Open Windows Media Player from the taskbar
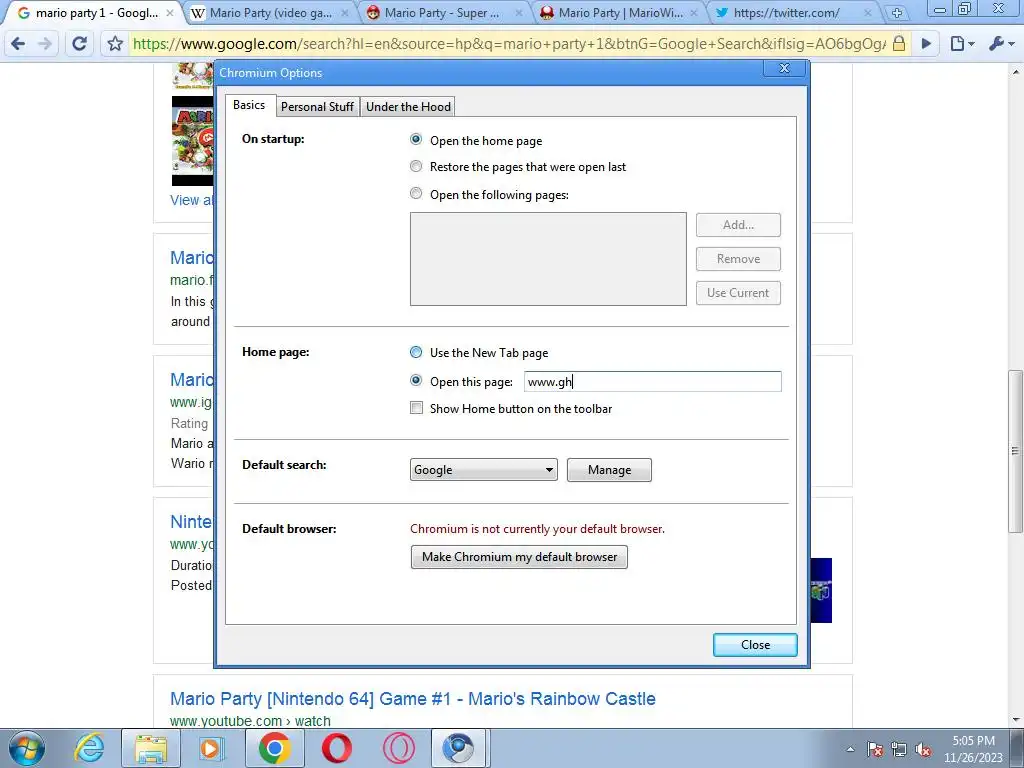Screen dimensions: 1024x768 (212, 748)
